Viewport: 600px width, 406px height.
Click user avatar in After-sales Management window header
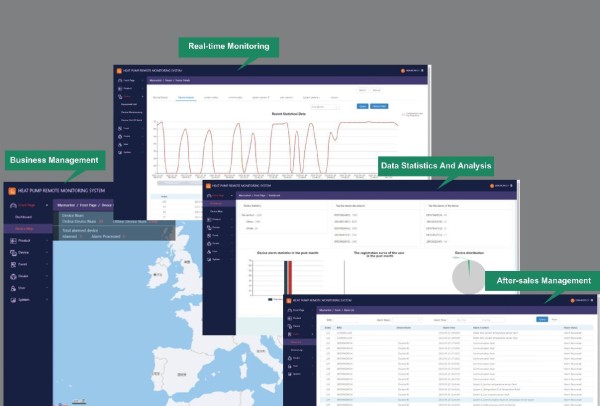[572, 300]
